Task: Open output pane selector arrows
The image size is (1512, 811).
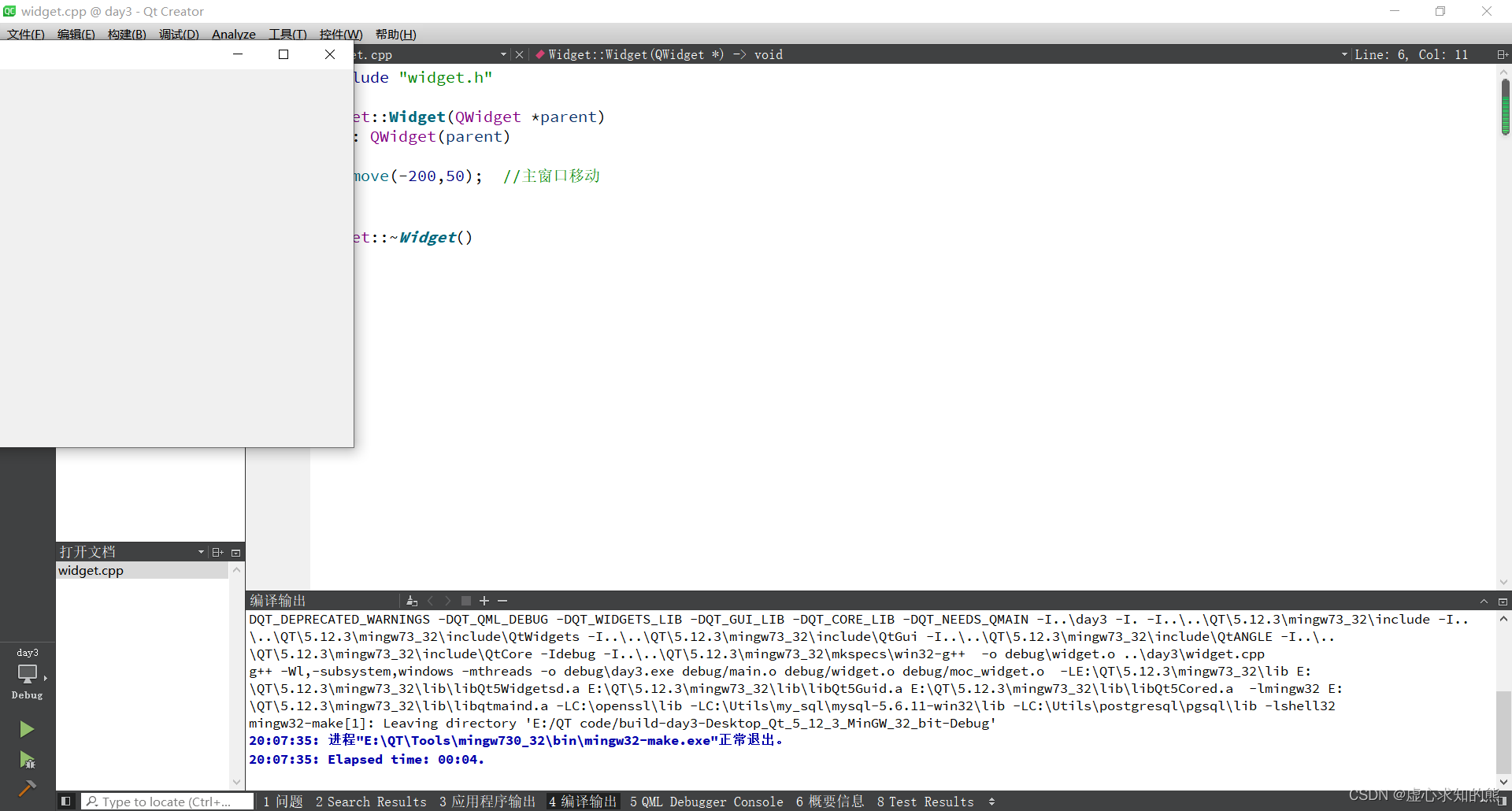Action: click(x=991, y=802)
